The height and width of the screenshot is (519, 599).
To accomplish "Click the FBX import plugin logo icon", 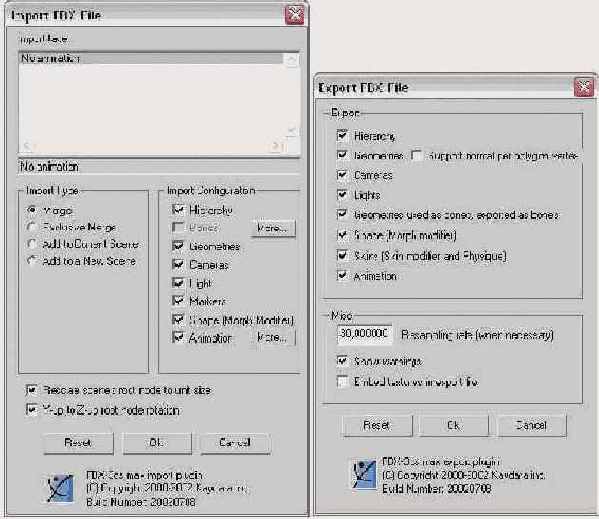I will coord(61,489).
